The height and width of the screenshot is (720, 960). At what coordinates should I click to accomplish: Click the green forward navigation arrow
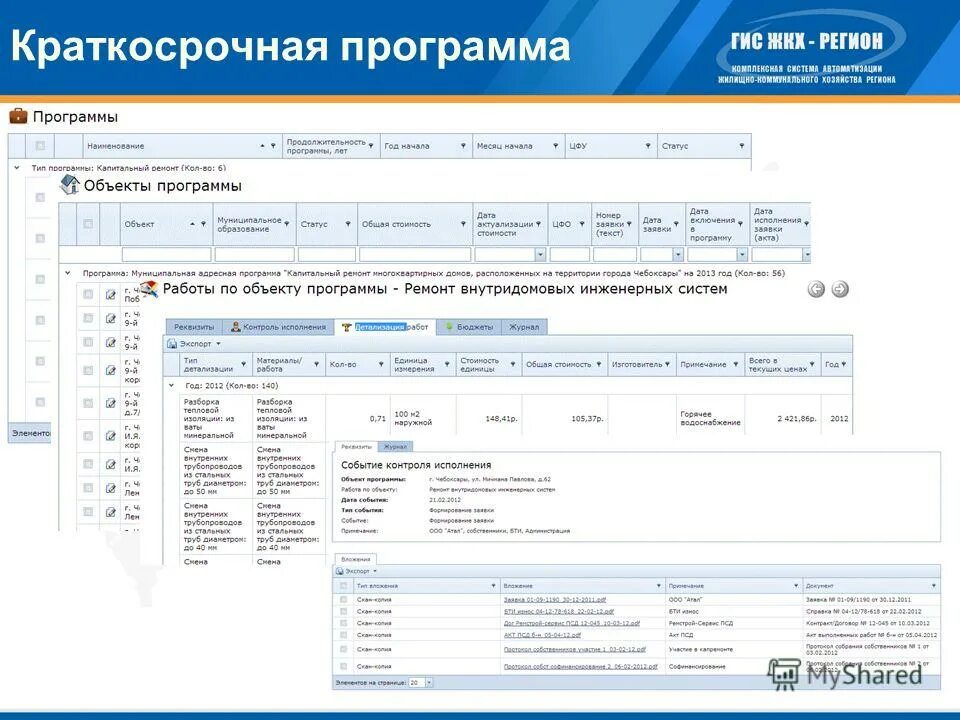tap(840, 288)
